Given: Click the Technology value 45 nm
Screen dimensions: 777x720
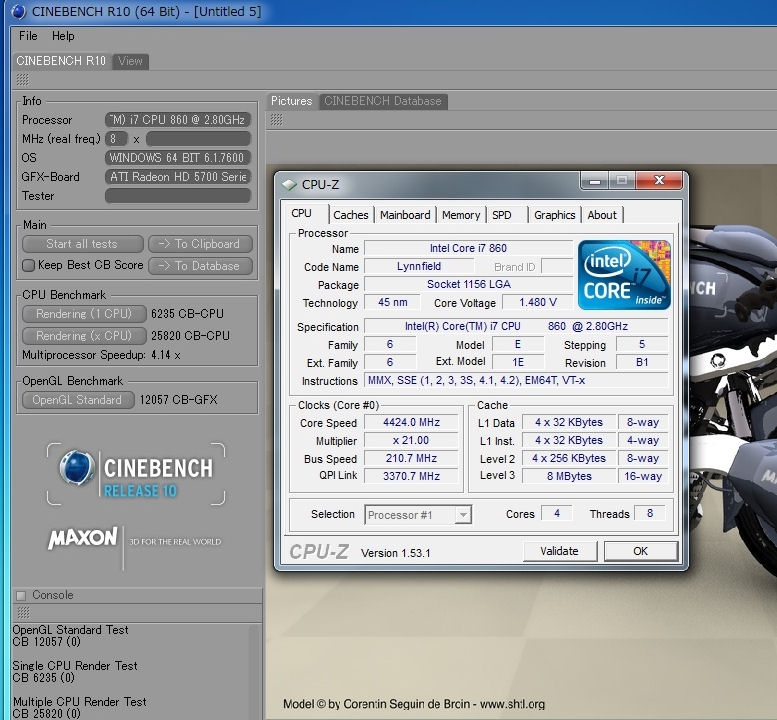Looking at the screenshot, I should [392, 302].
